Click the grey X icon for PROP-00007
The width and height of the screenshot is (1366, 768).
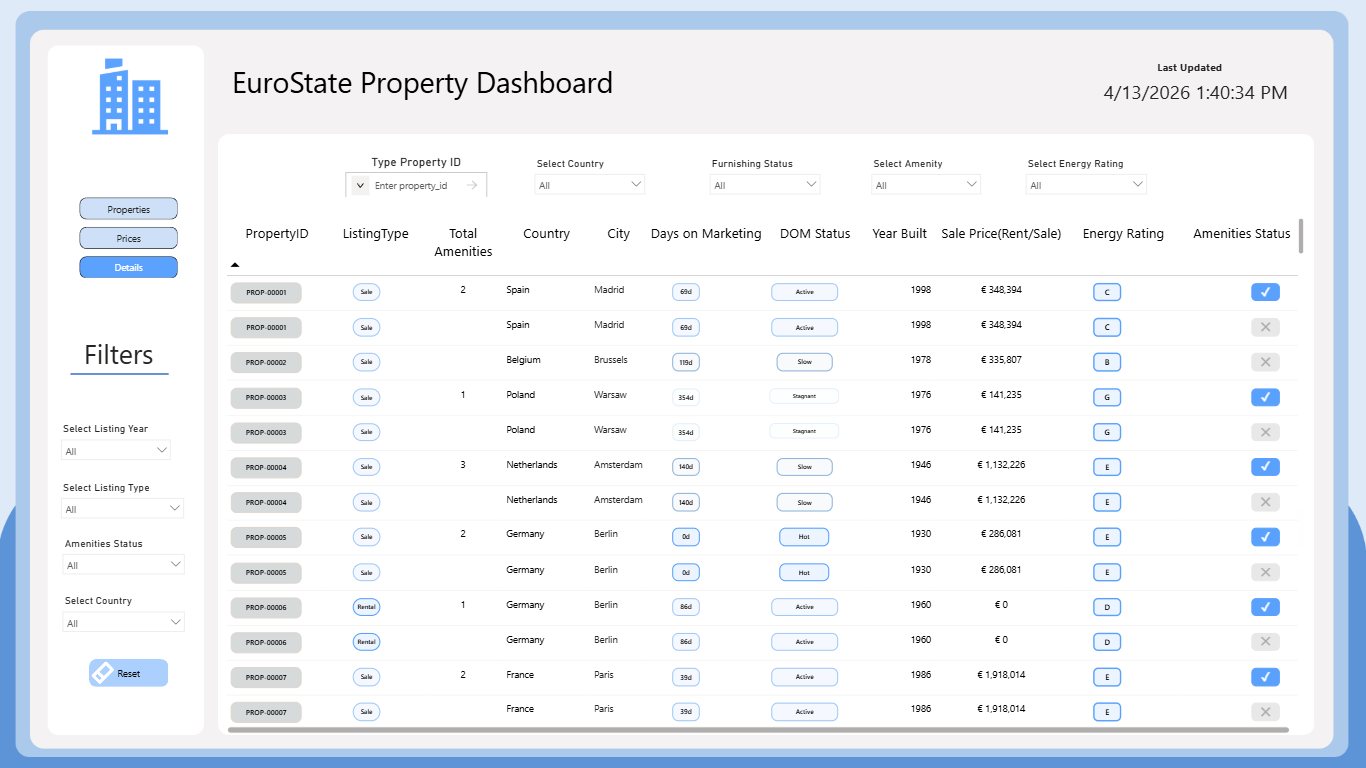point(1265,712)
